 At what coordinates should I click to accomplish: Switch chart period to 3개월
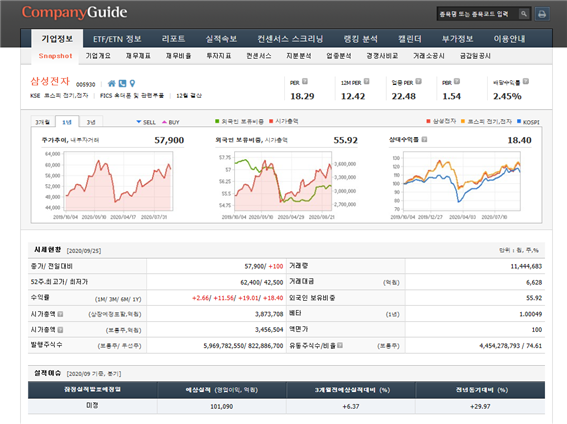(43, 122)
